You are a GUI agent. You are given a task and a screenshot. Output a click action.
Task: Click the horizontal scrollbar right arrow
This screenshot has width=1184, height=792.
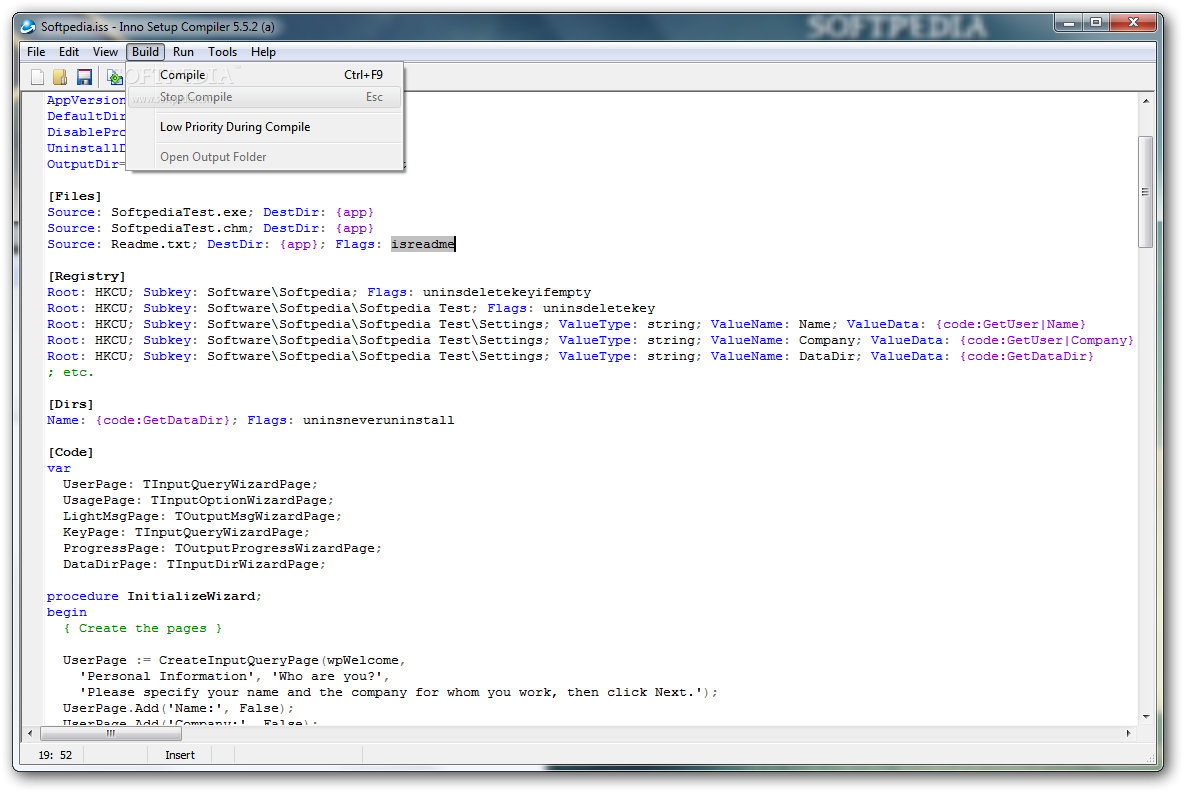tap(1128, 733)
